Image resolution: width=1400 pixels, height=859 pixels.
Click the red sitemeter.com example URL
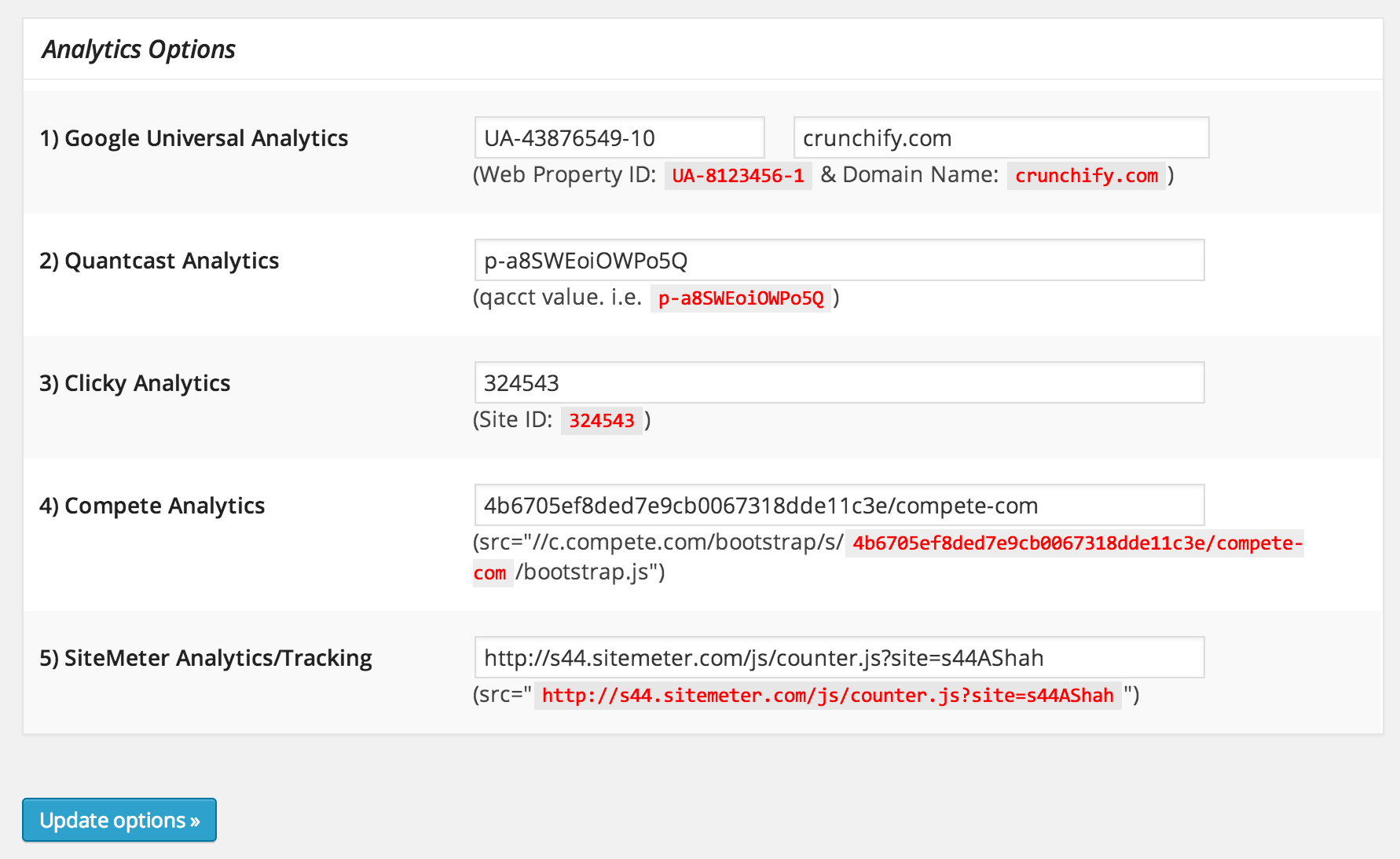point(828,695)
